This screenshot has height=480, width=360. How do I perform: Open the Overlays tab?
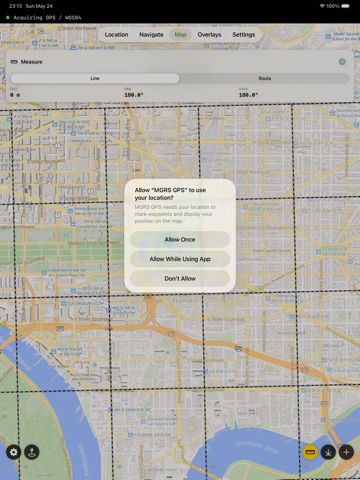click(x=209, y=35)
